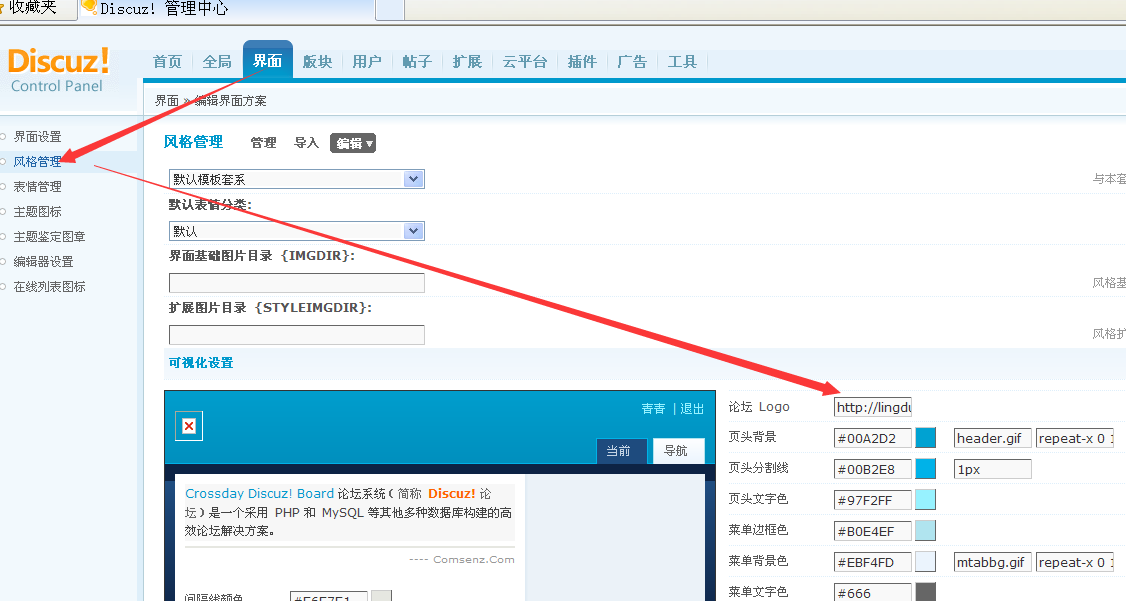Select the 界面 navigation tab
Viewport: 1126px width, 601px height.
[268, 60]
